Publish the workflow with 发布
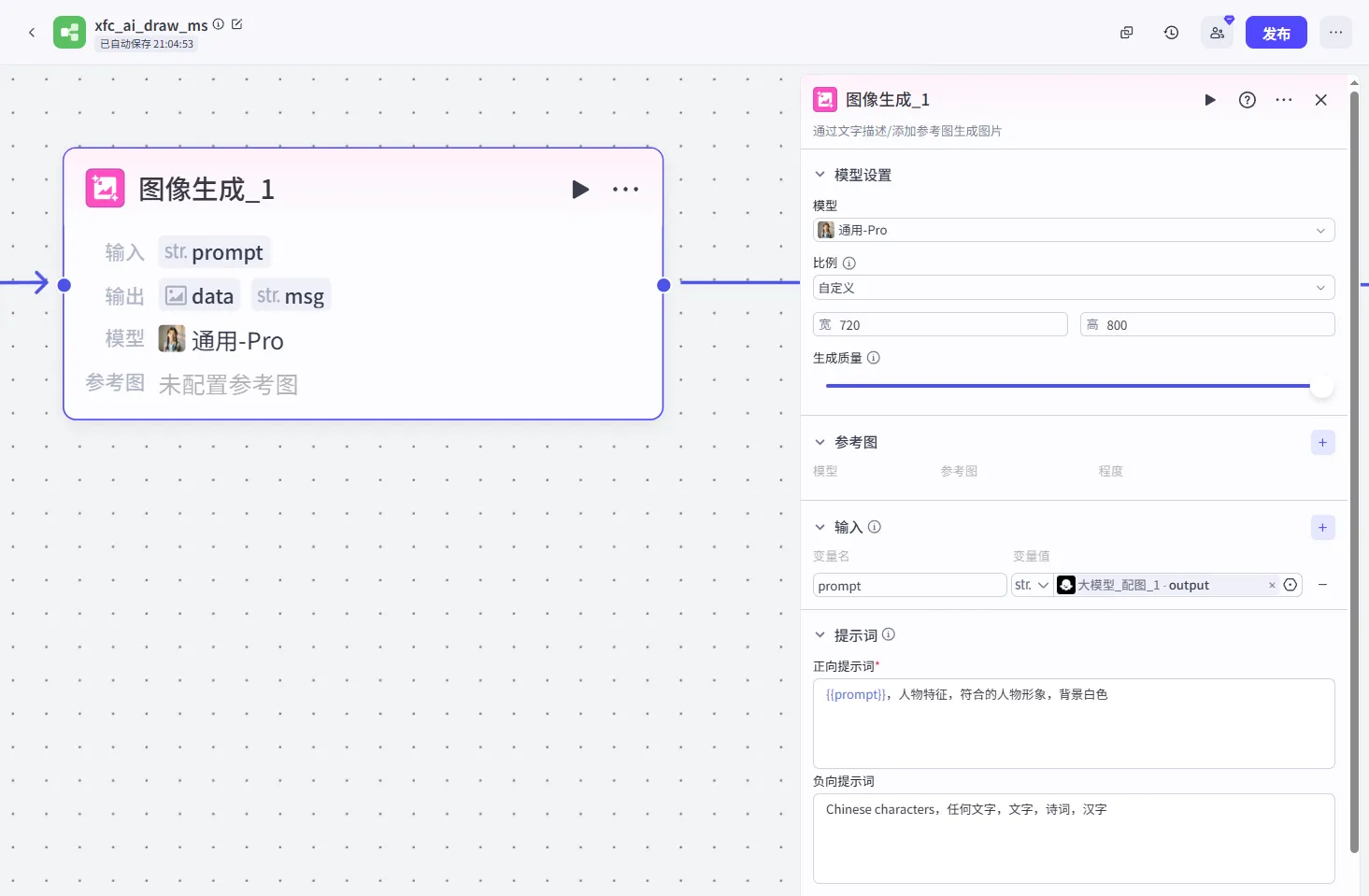The image size is (1369, 896). tap(1276, 33)
